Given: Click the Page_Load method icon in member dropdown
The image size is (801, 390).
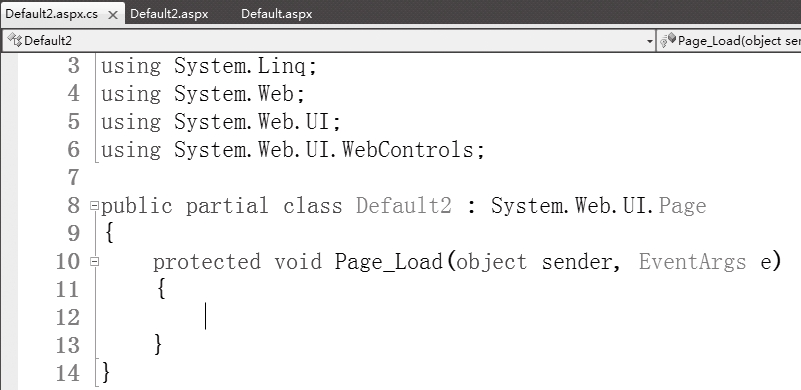Looking at the screenshot, I should (x=668, y=40).
